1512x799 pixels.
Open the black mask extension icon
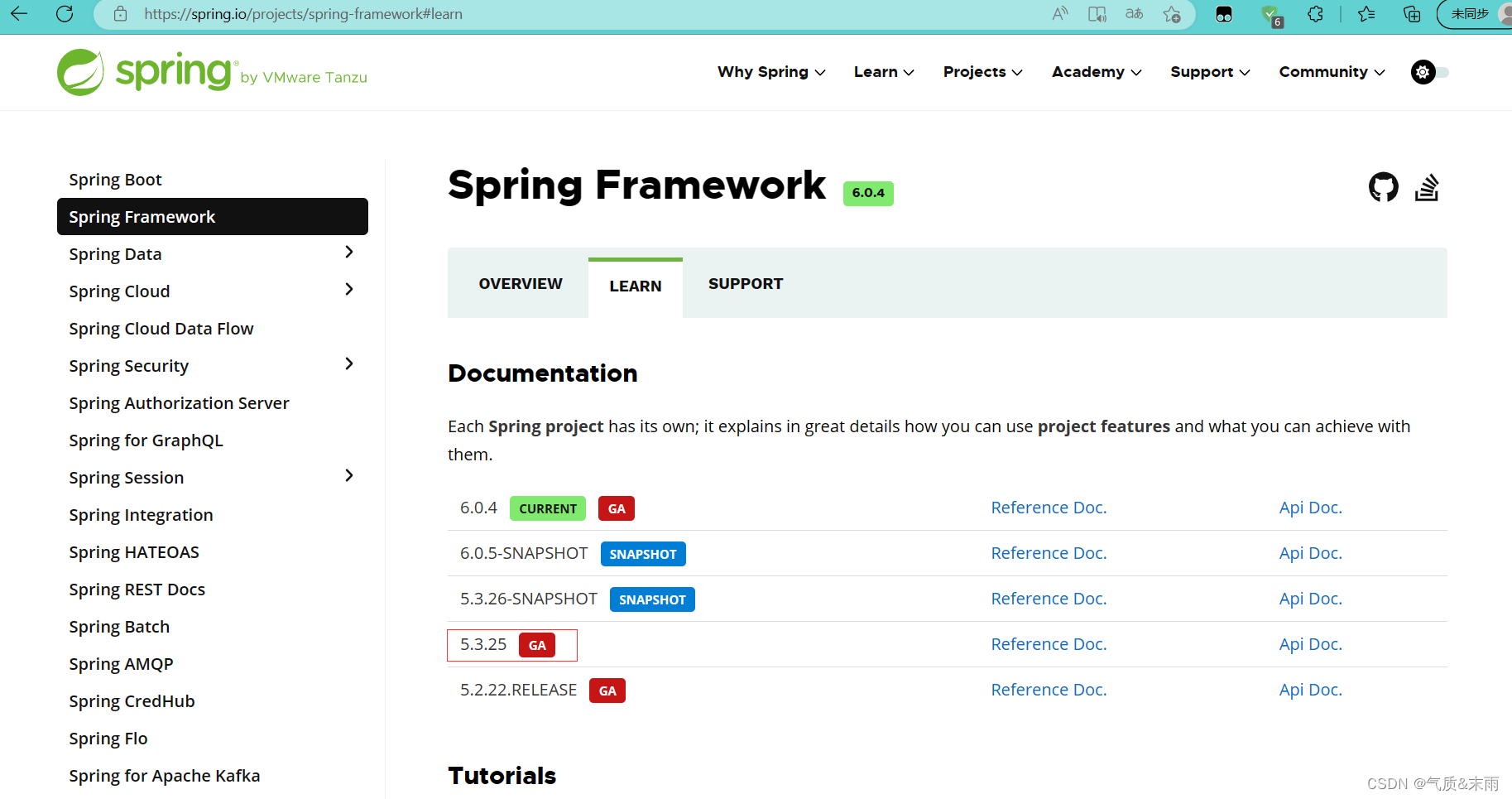[1224, 14]
